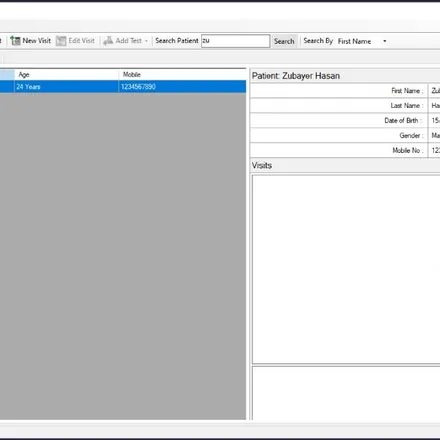Click the Date of Birth field label
The width and height of the screenshot is (440, 440).
403,120
